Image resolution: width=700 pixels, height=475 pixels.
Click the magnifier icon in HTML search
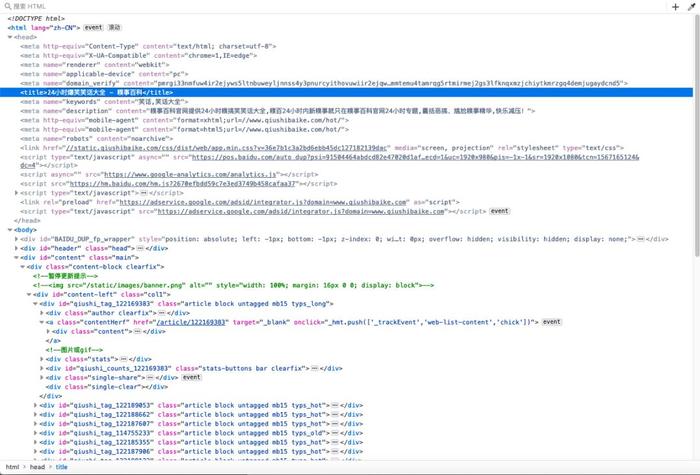point(8,6)
